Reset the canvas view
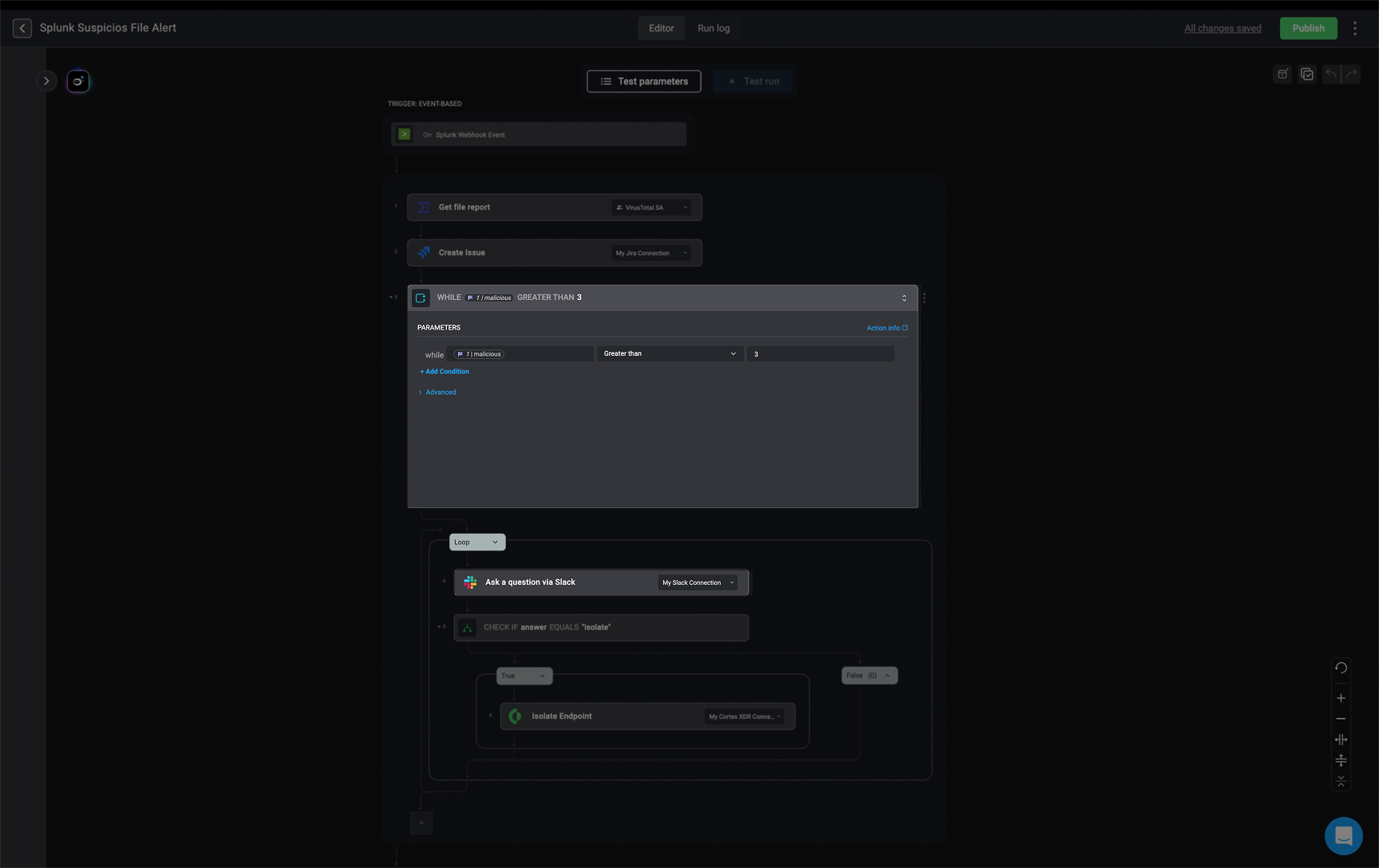 point(1341,668)
